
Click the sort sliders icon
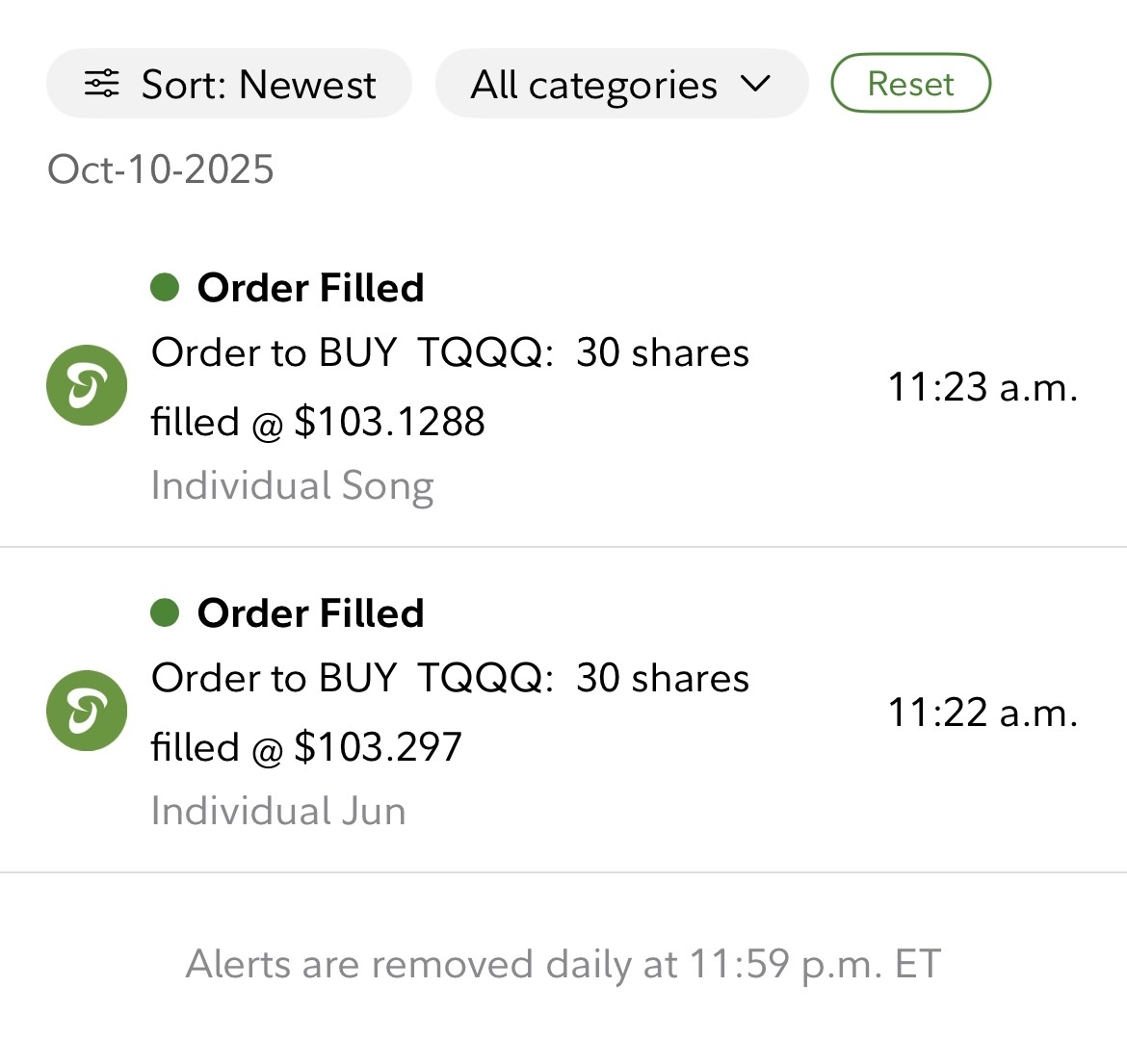[x=102, y=84]
